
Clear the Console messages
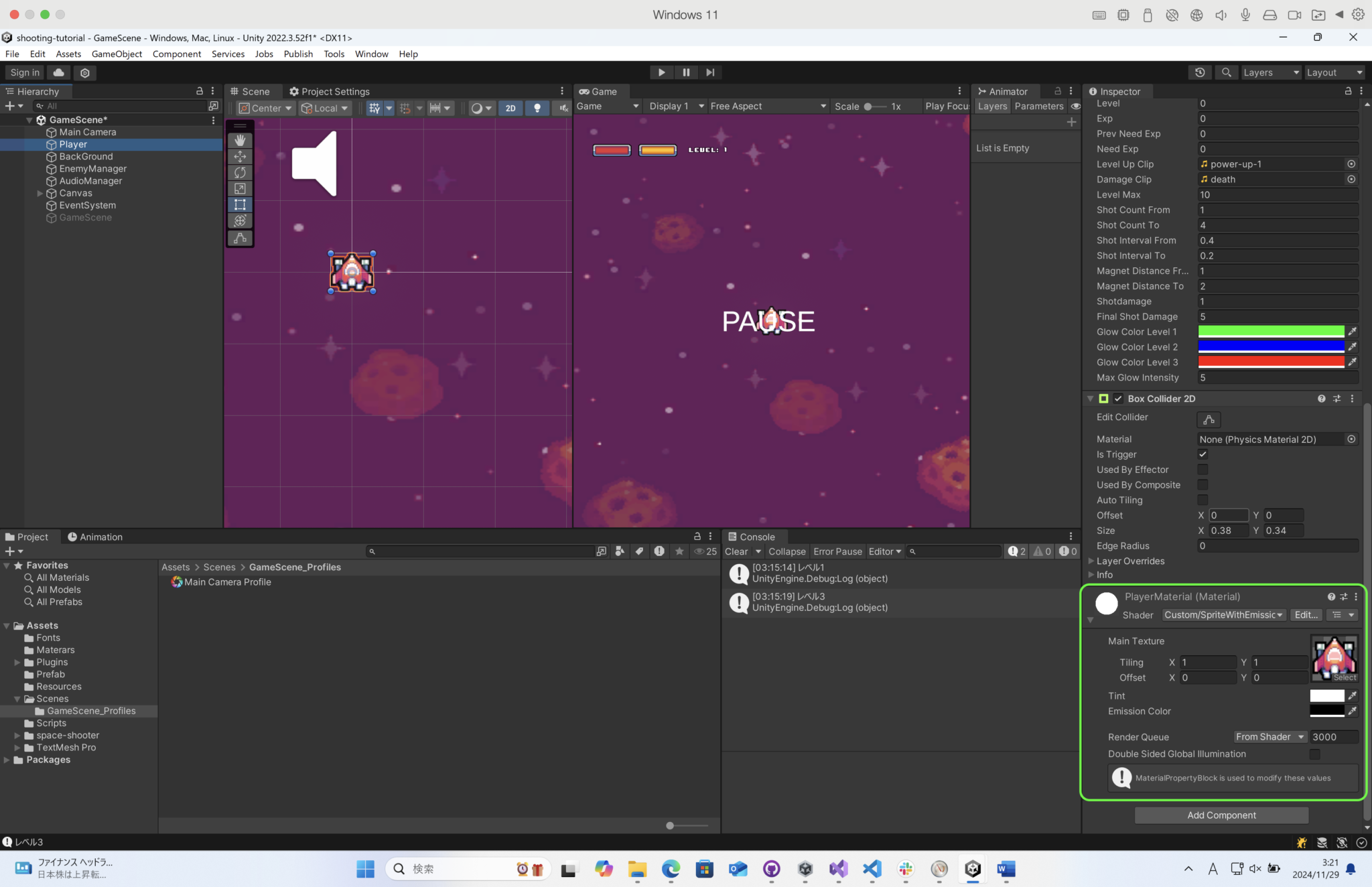coord(738,551)
